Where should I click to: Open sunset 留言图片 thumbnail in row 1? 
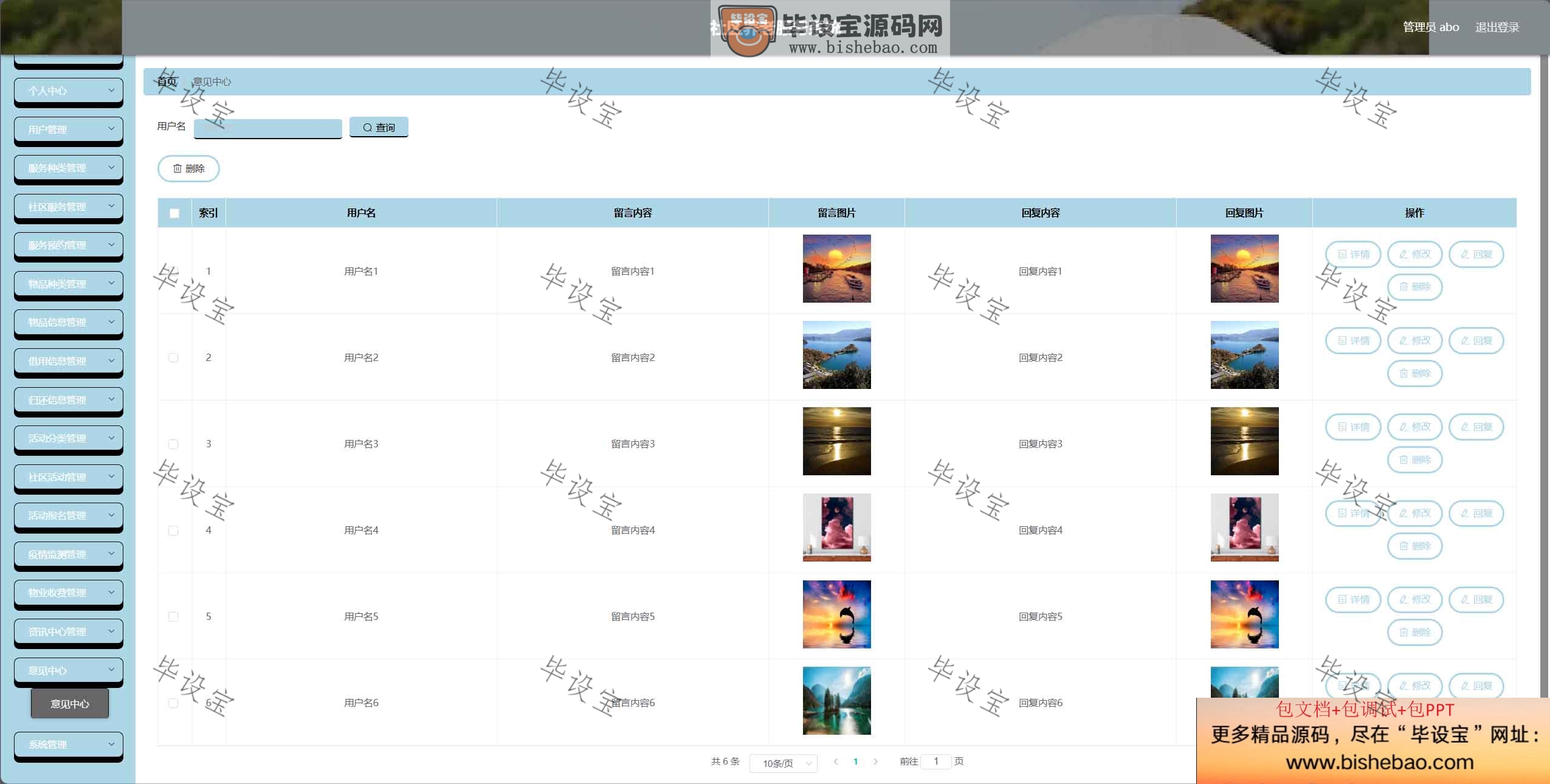click(836, 269)
